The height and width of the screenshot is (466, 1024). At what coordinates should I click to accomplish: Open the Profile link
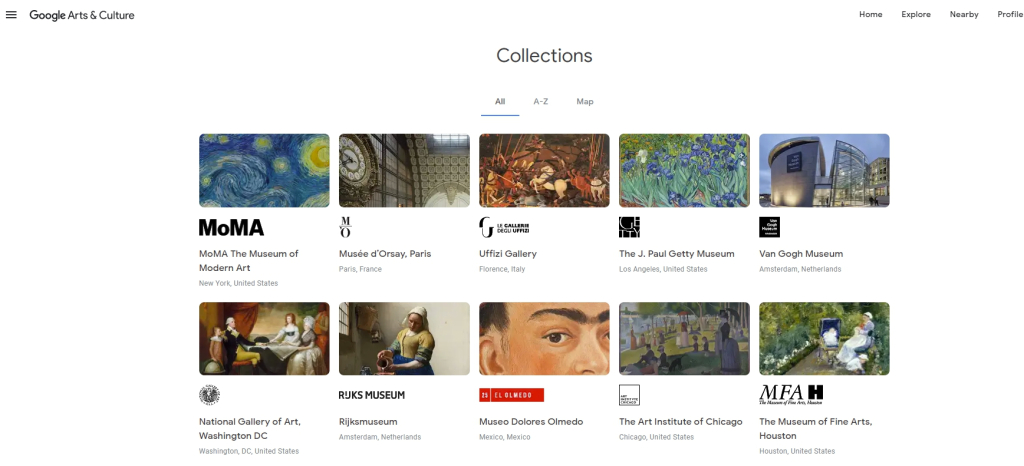[x=1009, y=14]
